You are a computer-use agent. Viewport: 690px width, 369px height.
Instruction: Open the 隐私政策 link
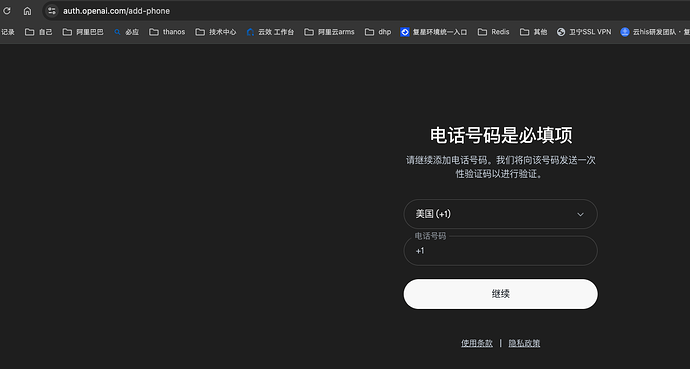524,343
